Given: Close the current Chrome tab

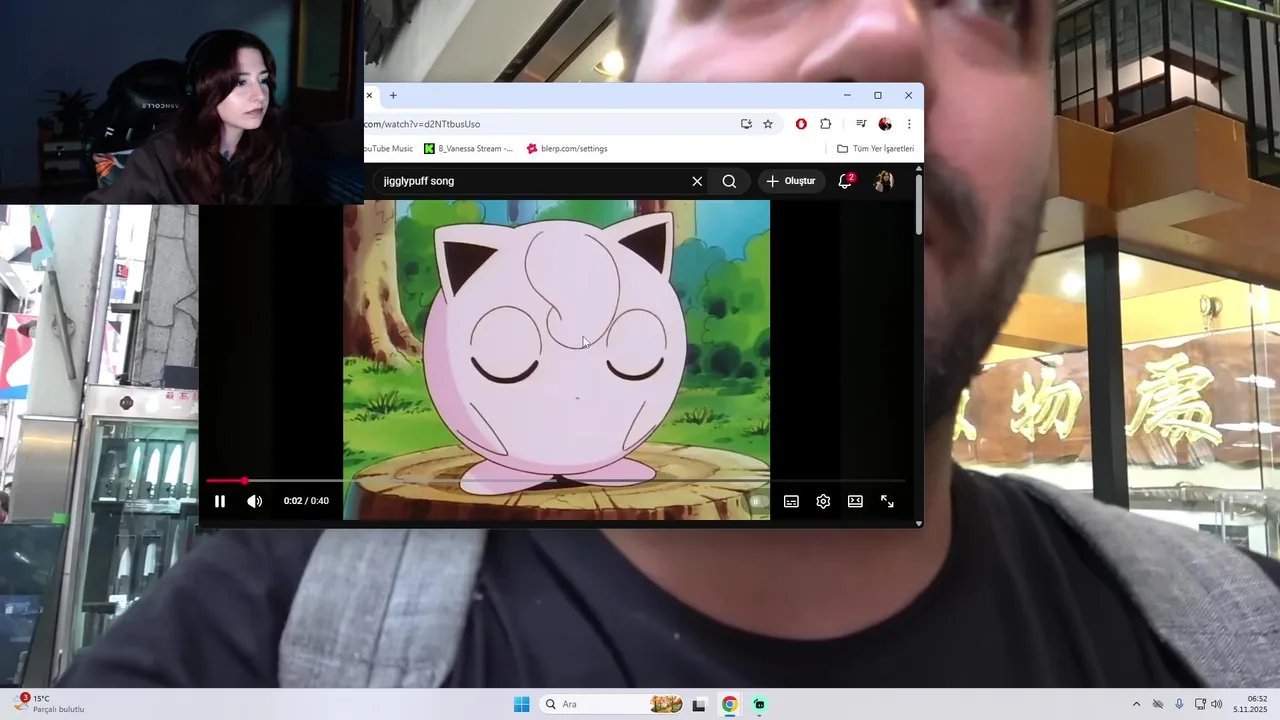Looking at the screenshot, I should click(x=369, y=95).
